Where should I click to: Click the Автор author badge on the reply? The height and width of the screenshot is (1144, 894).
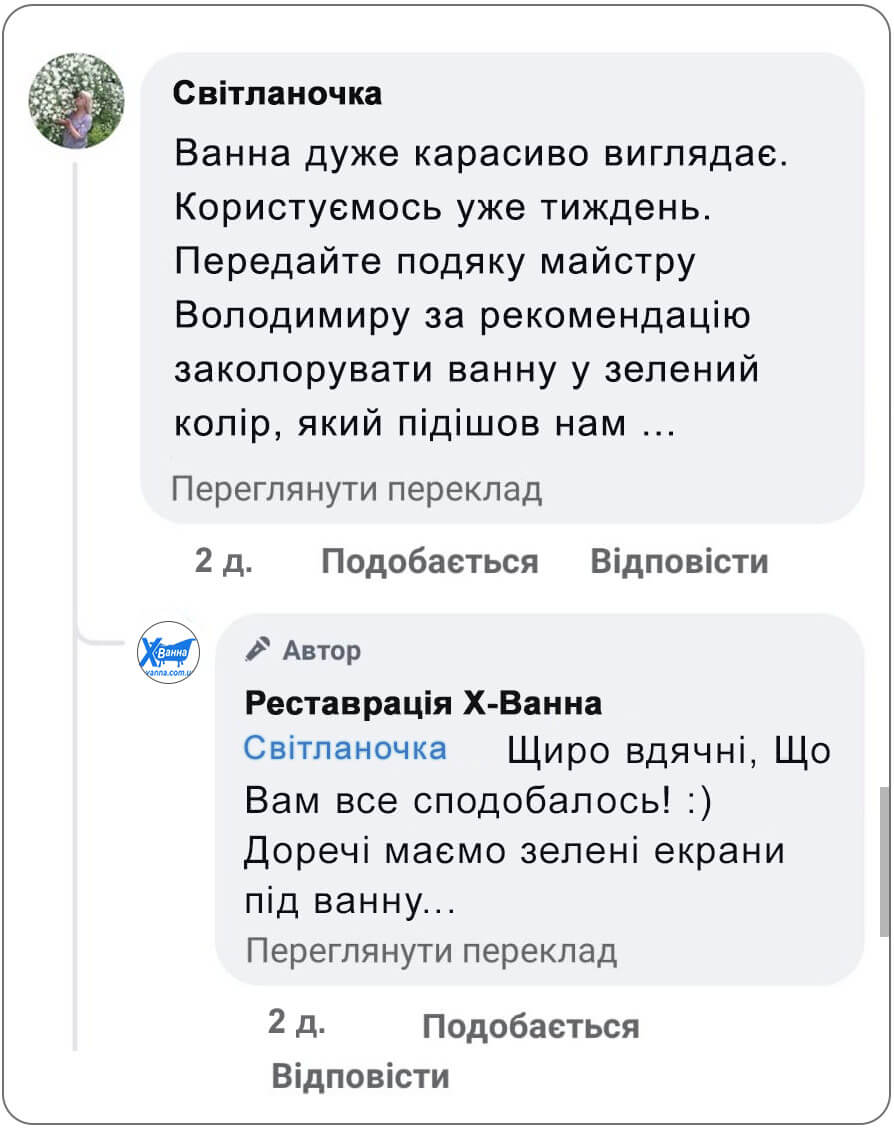tap(321, 650)
